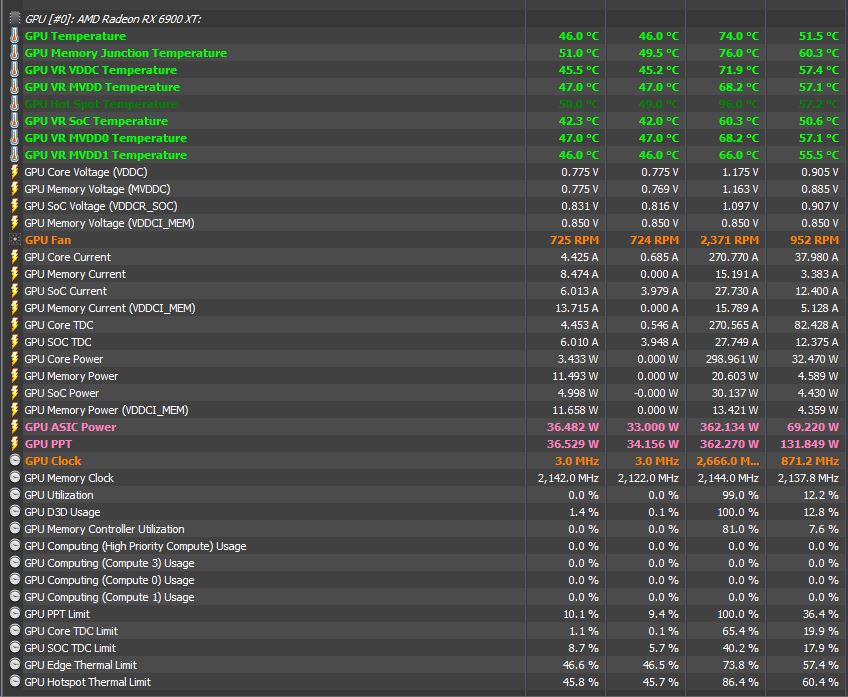
Task: Click thermometer icon for GPU VR MVDD0 Temperature
Action: tap(15, 138)
